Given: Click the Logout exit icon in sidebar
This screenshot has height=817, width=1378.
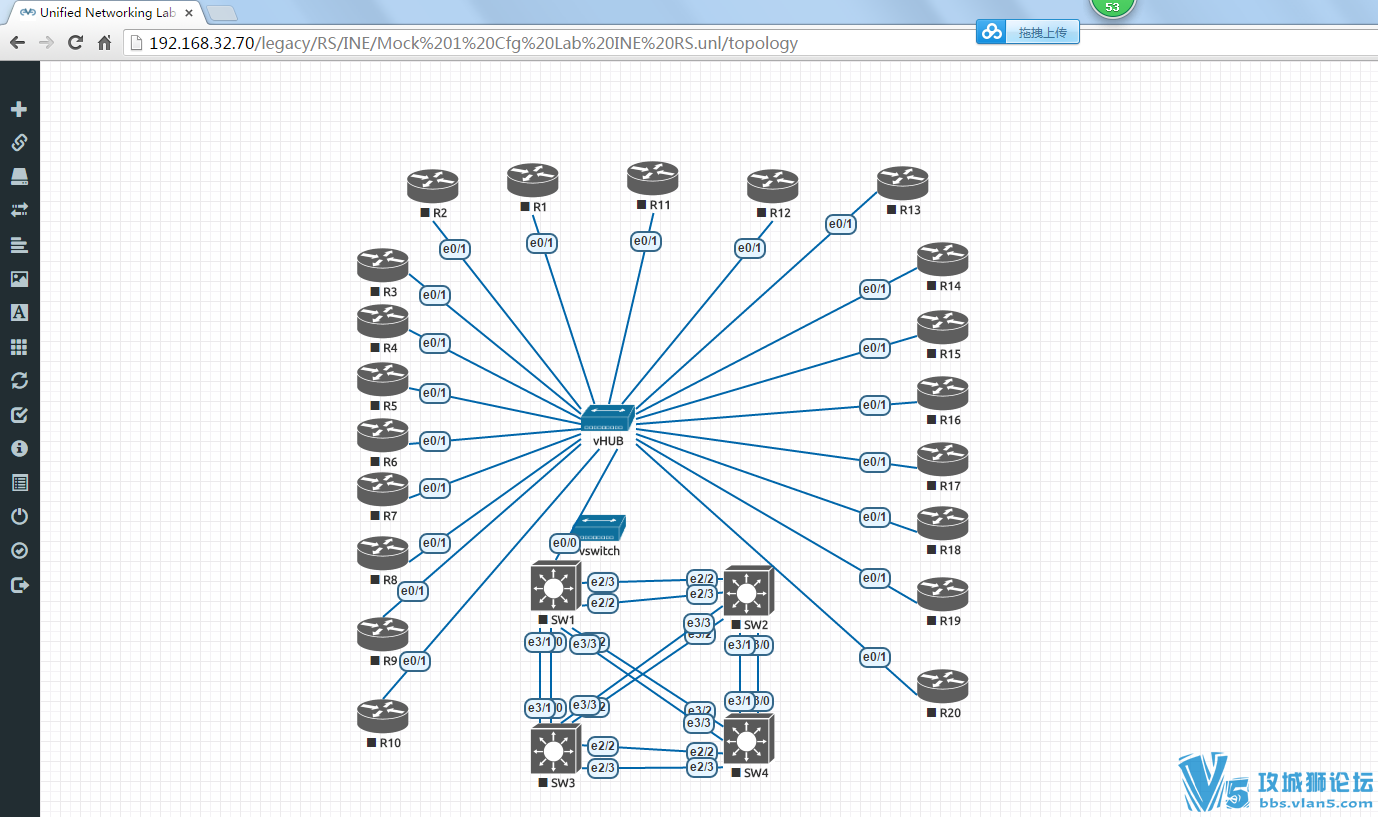Looking at the screenshot, I should (19, 585).
